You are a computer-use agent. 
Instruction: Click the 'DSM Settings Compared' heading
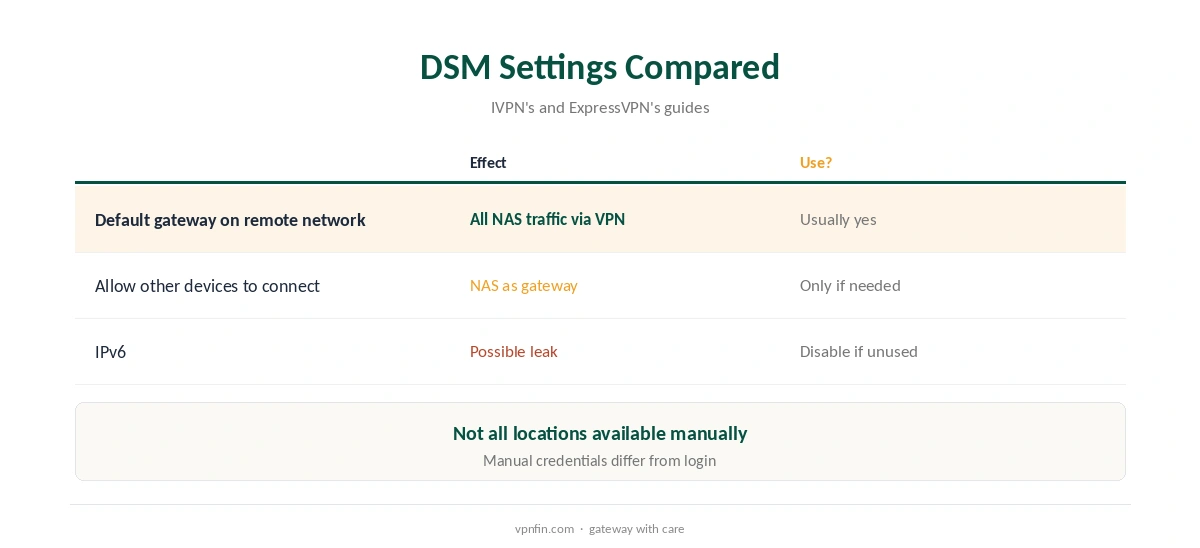click(600, 67)
